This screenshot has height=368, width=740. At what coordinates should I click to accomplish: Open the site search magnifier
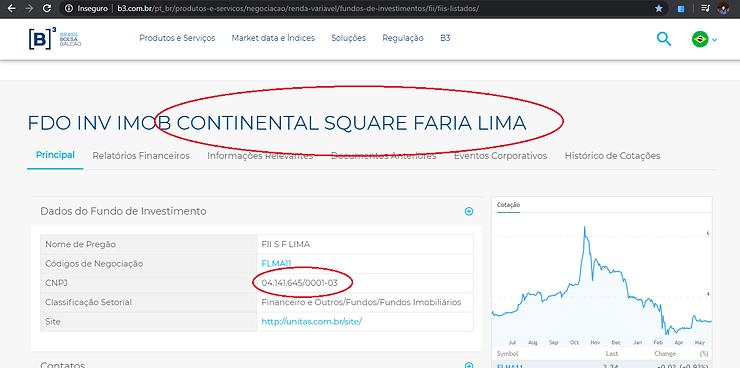[x=664, y=39]
